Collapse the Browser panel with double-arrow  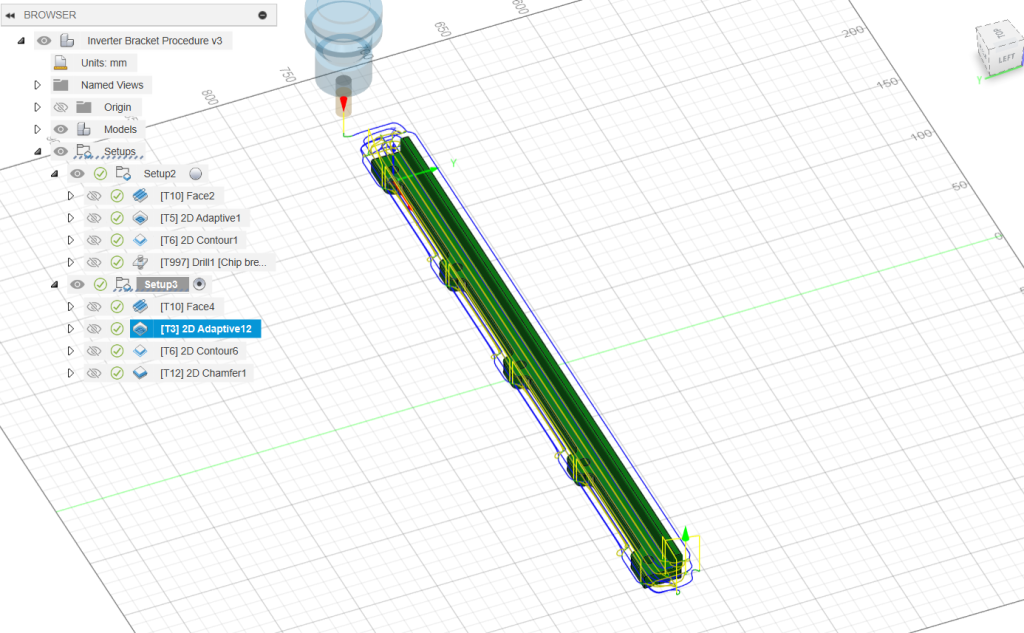point(10,15)
